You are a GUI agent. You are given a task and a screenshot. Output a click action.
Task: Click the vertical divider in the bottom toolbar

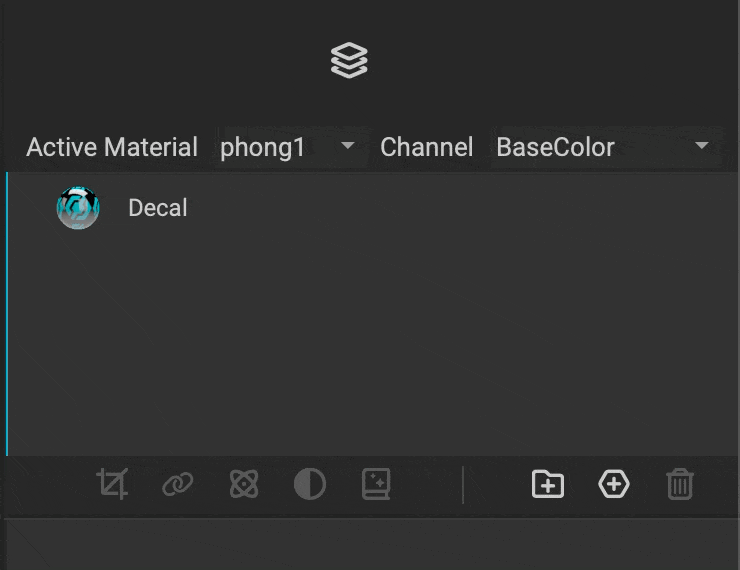(x=463, y=485)
